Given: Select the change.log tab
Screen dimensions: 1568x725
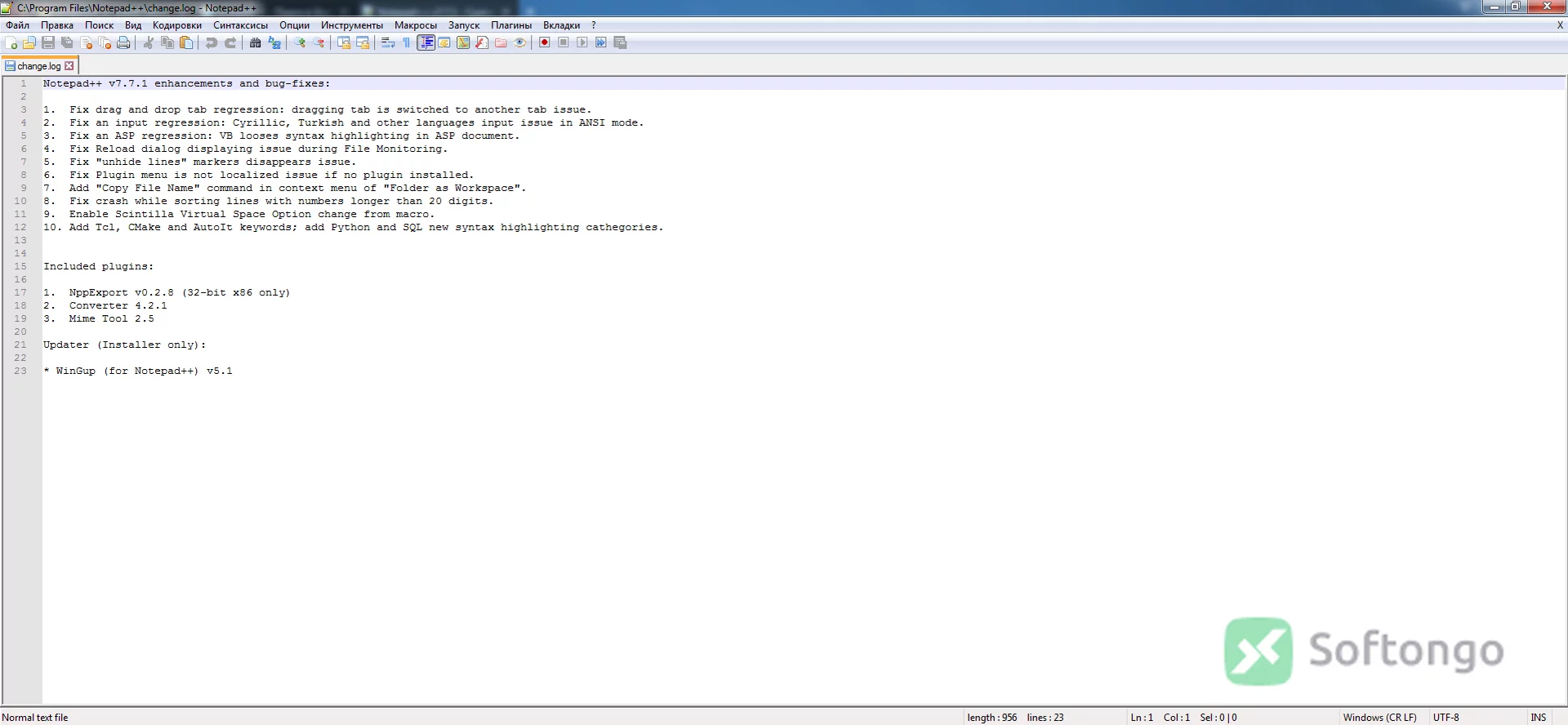Looking at the screenshot, I should pyautogui.click(x=39, y=66).
